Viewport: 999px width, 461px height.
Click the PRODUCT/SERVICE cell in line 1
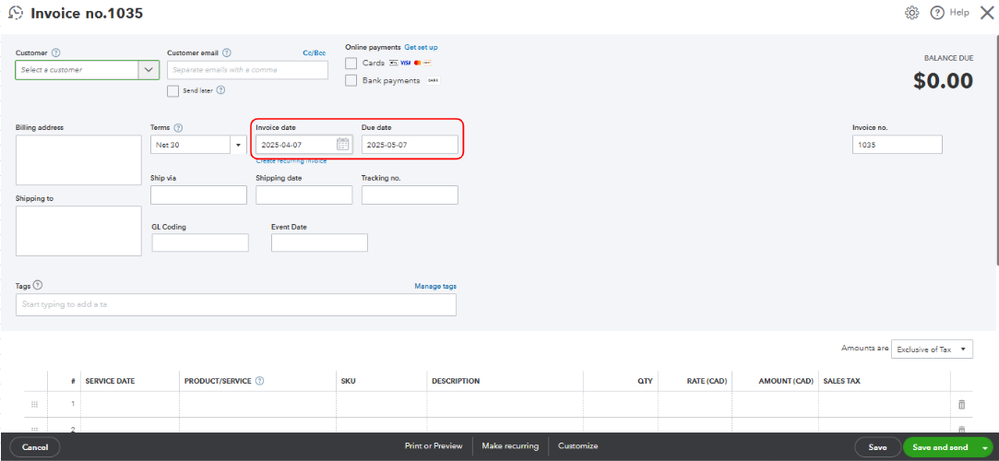pyautogui.click(x=258, y=404)
